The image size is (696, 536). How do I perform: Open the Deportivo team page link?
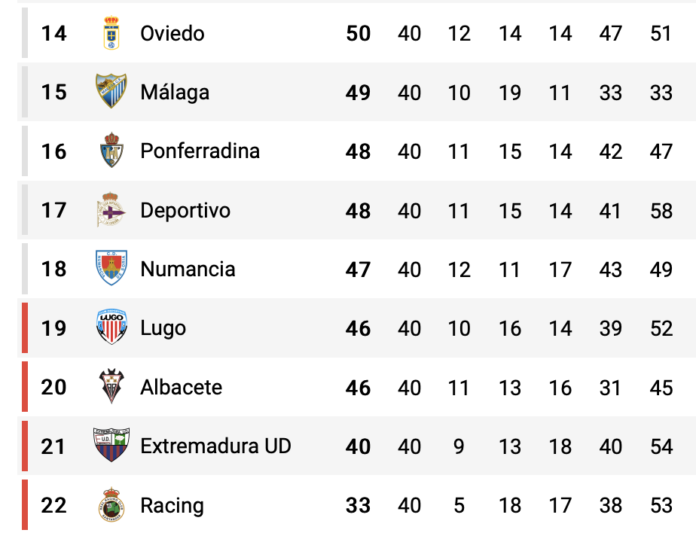coord(185,210)
